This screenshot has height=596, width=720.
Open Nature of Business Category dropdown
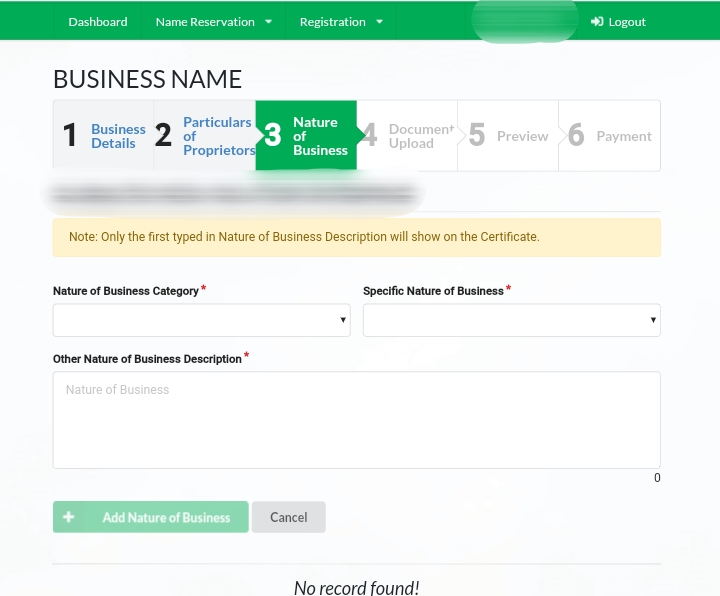[201, 320]
